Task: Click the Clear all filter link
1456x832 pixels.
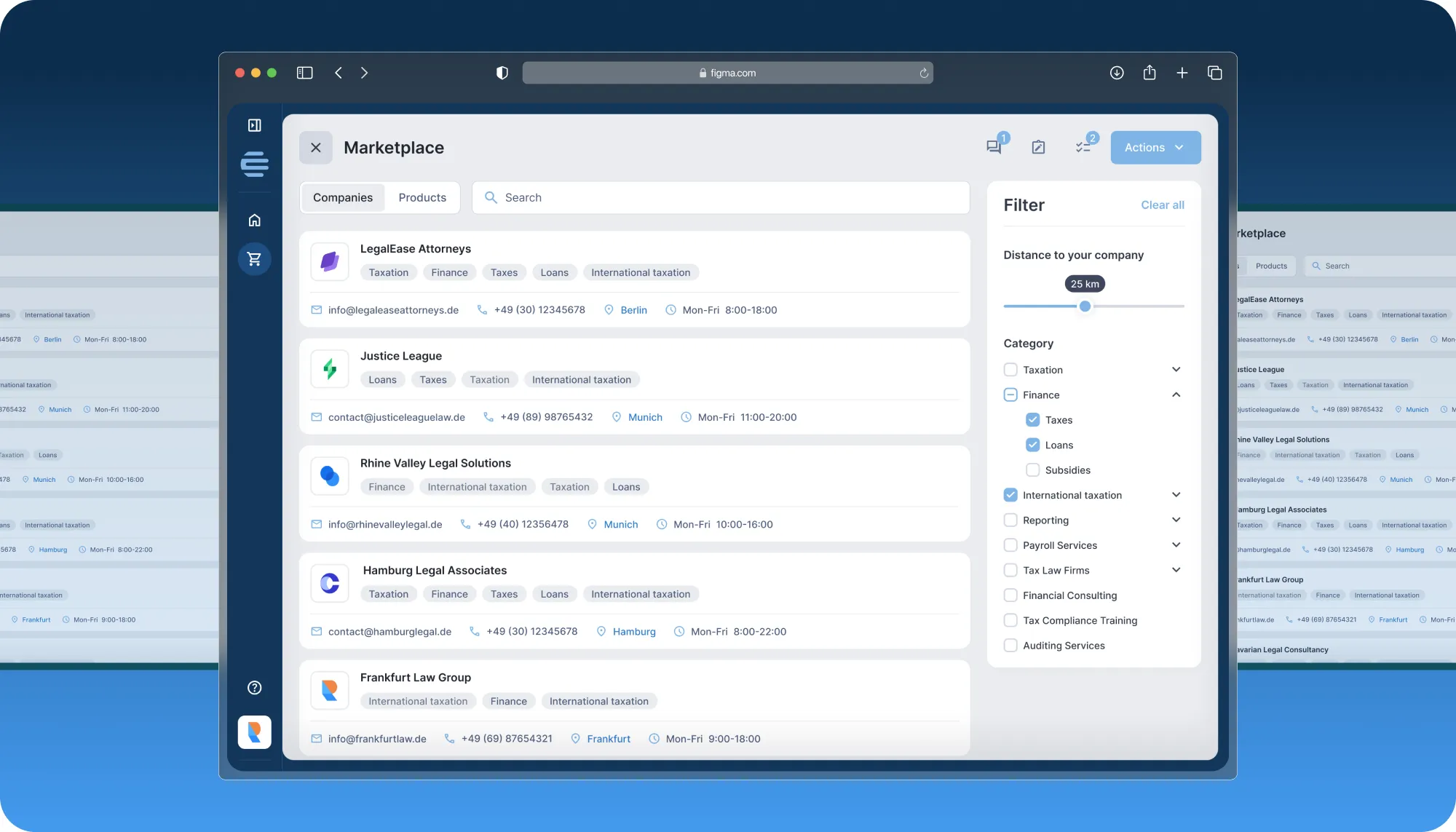Action: pos(1162,205)
